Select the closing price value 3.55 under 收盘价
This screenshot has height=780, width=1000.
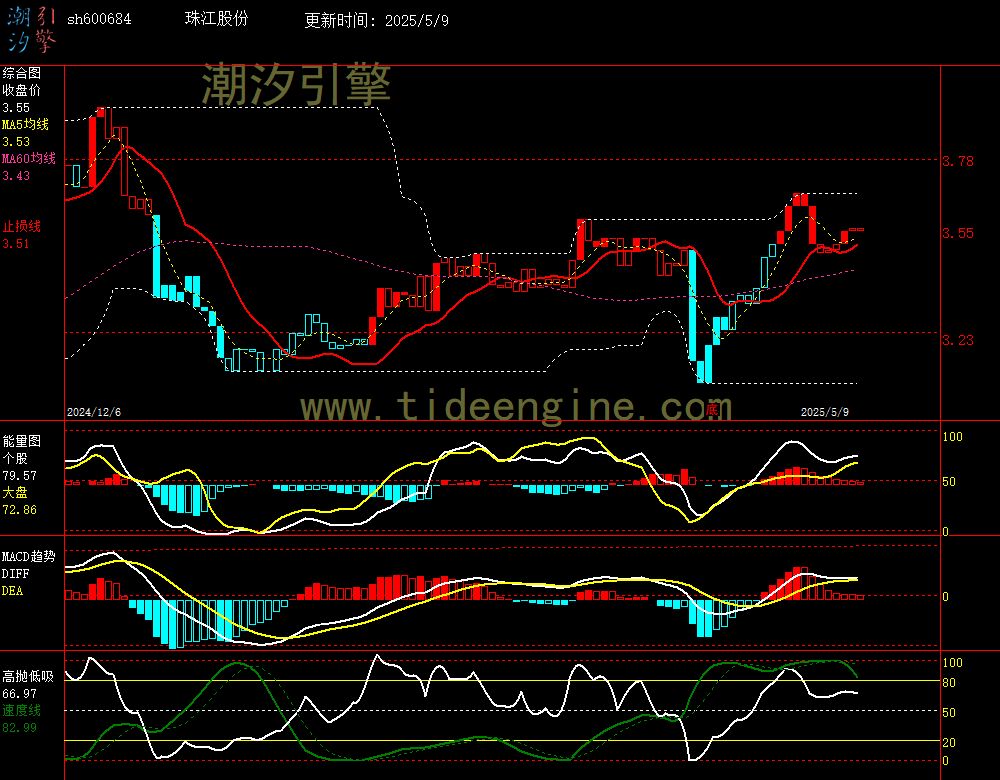point(16,108)
